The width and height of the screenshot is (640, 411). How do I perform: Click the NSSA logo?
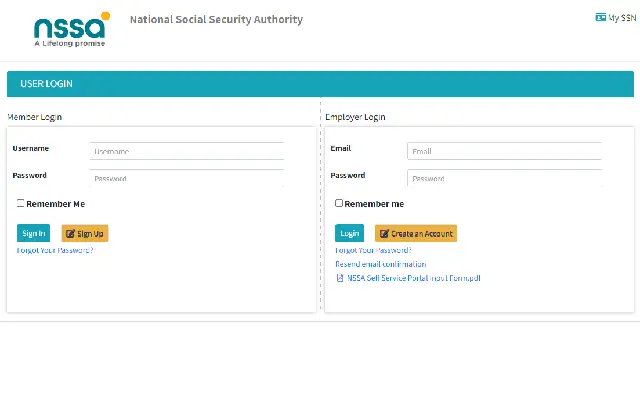(72, 29)
